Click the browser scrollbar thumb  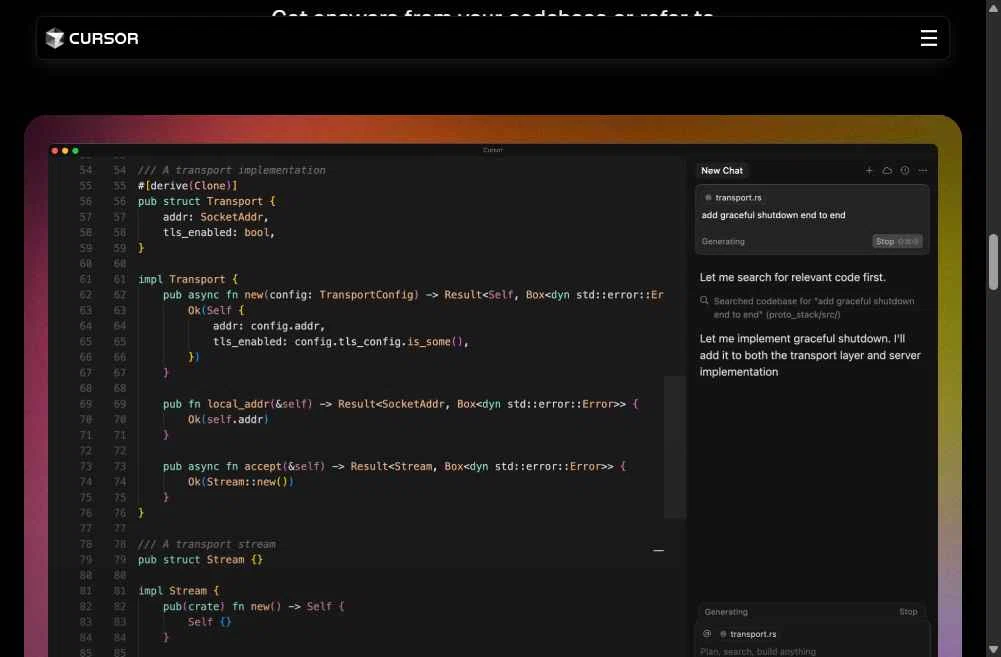(x=993, y=262)
